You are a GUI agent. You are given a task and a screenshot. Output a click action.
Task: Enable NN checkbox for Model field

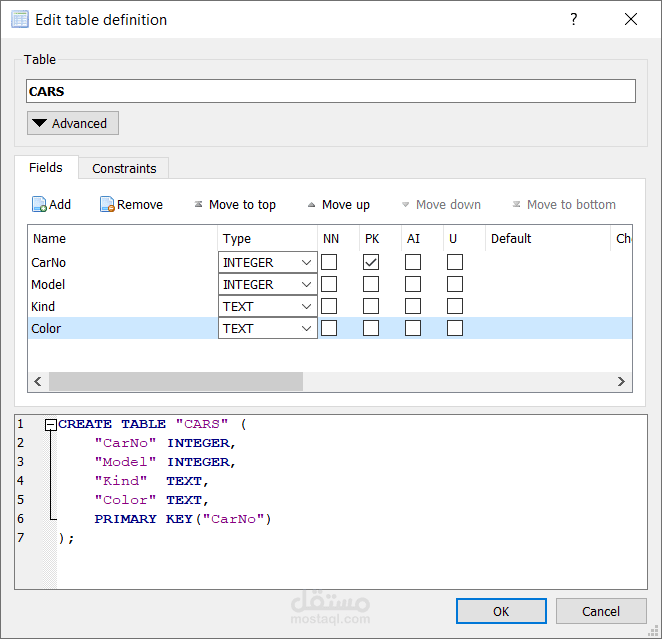tap(329, 284)
